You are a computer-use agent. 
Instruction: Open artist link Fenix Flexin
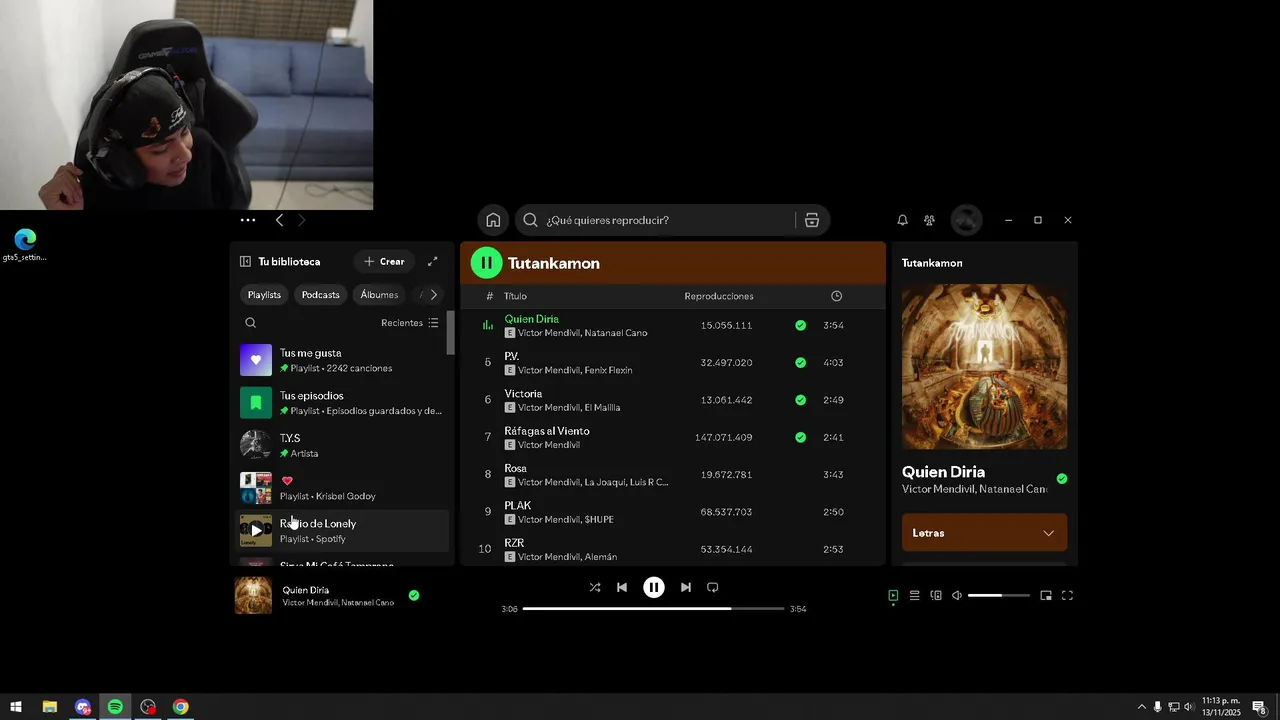[x=608, y=370]
